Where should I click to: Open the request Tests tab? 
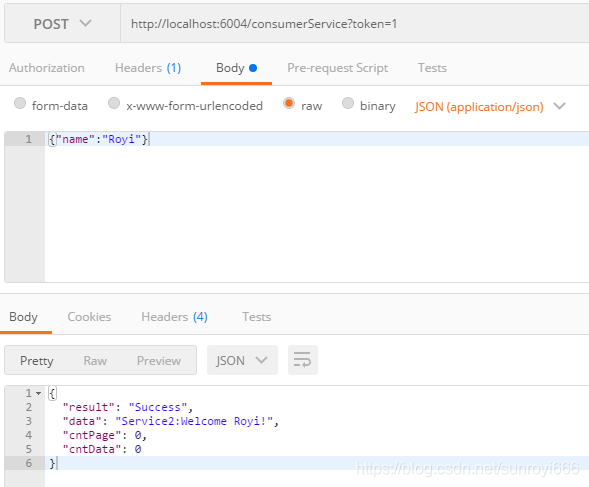(x=432, y=68)
